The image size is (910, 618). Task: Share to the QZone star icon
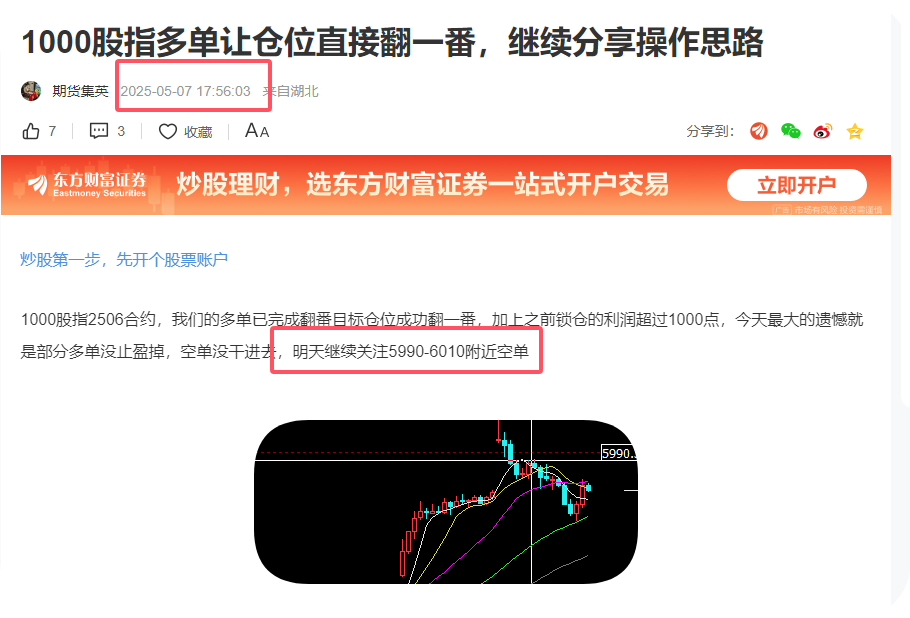(x=854, y=131)
